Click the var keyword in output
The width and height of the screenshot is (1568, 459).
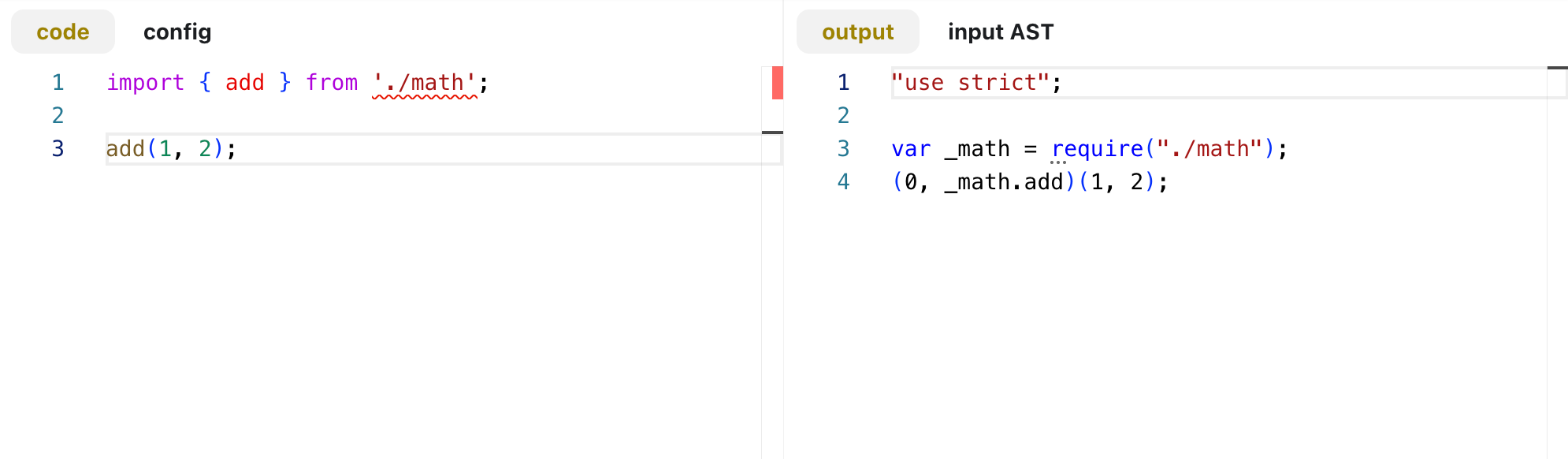(911, 149)
